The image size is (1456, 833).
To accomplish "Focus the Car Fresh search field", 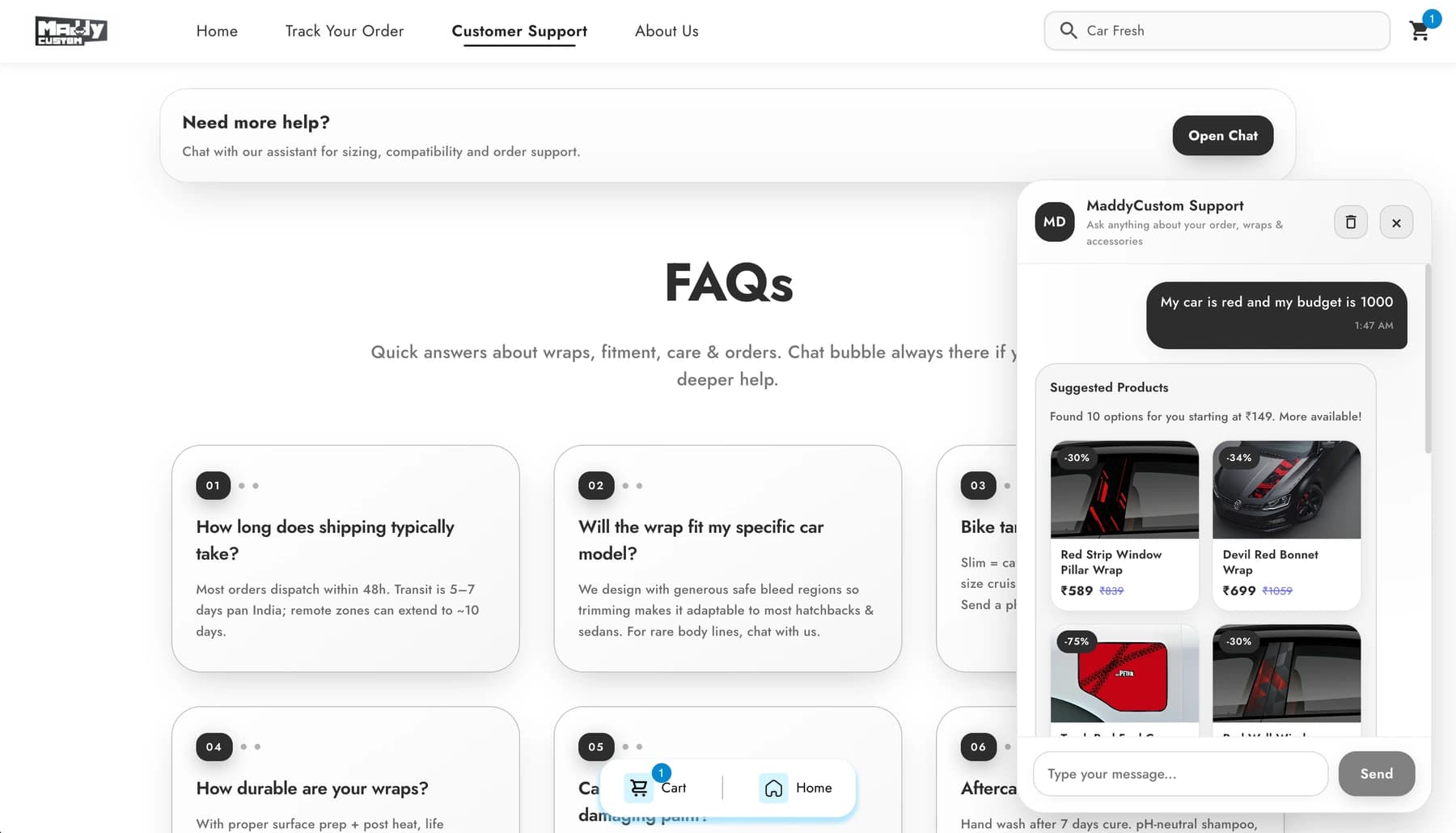I will click(1217, 31).
